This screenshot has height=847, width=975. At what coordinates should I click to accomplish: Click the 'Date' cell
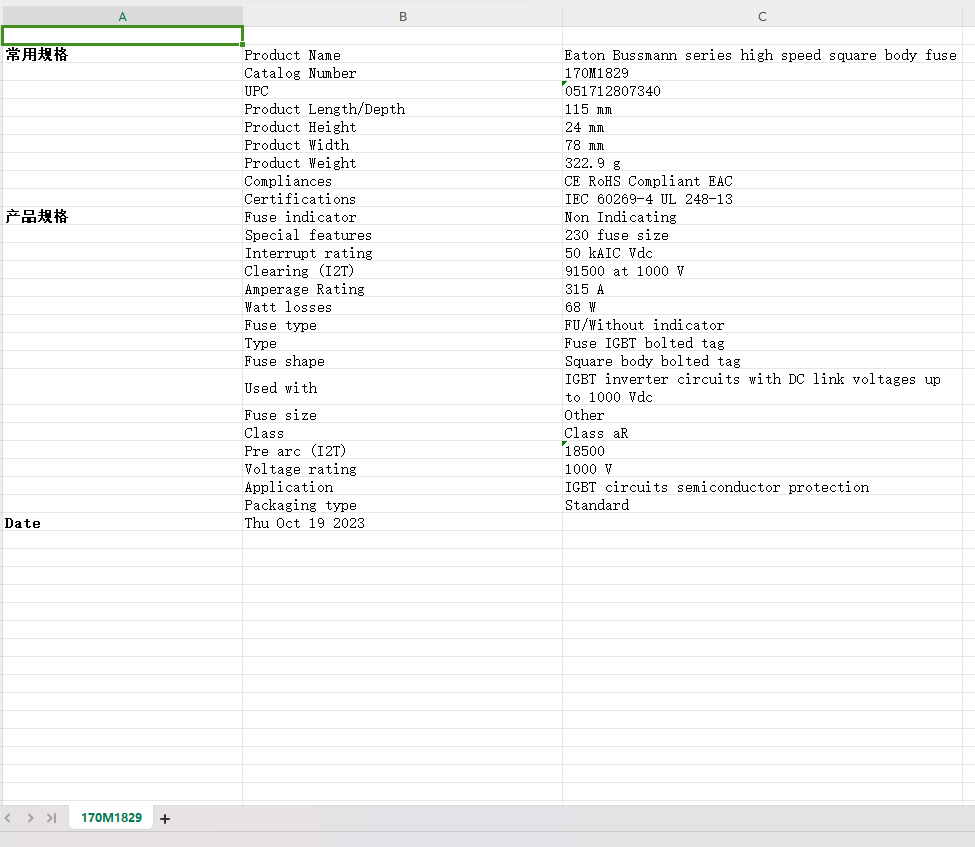(x=122, y=522)
